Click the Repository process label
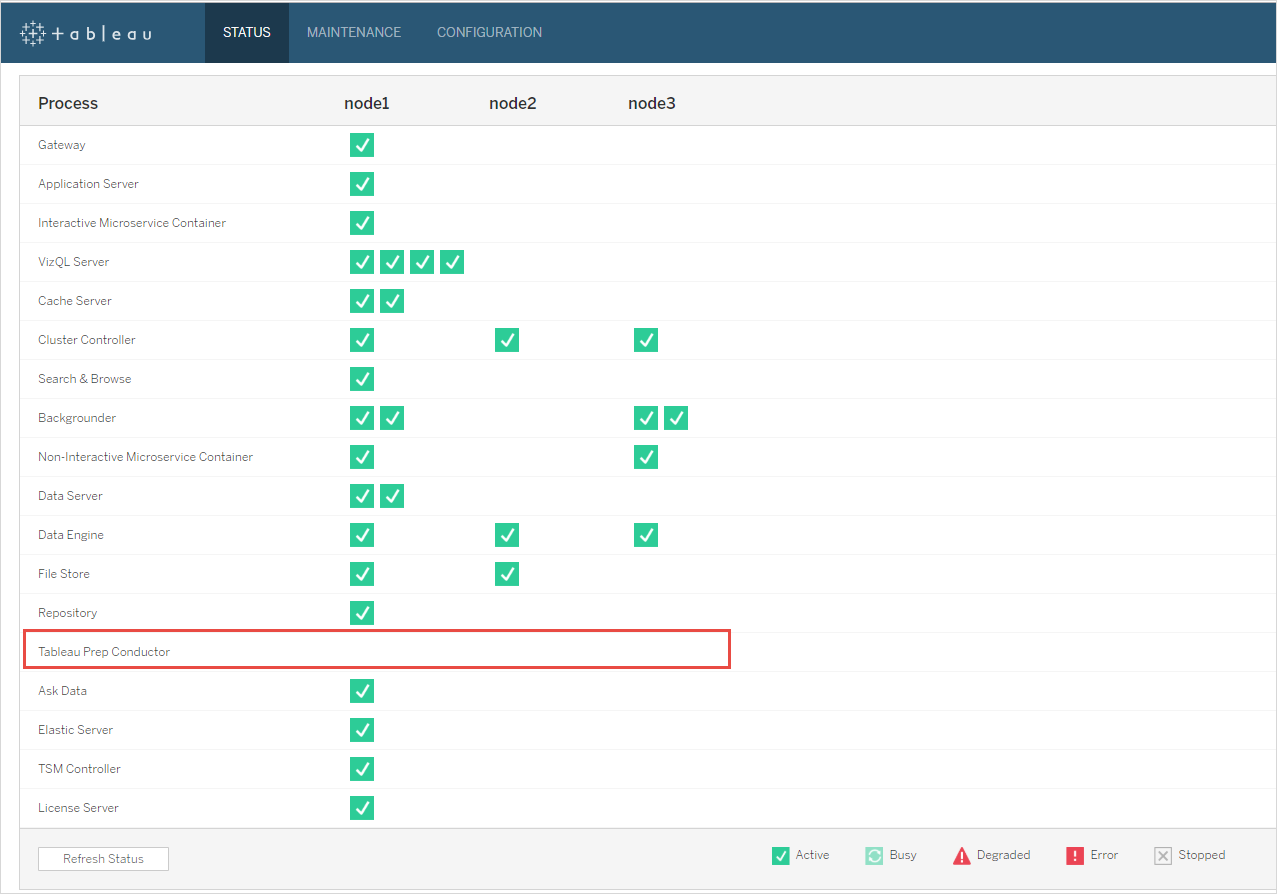The height and width of the screenshot is (894, 1277). [68, 613]
